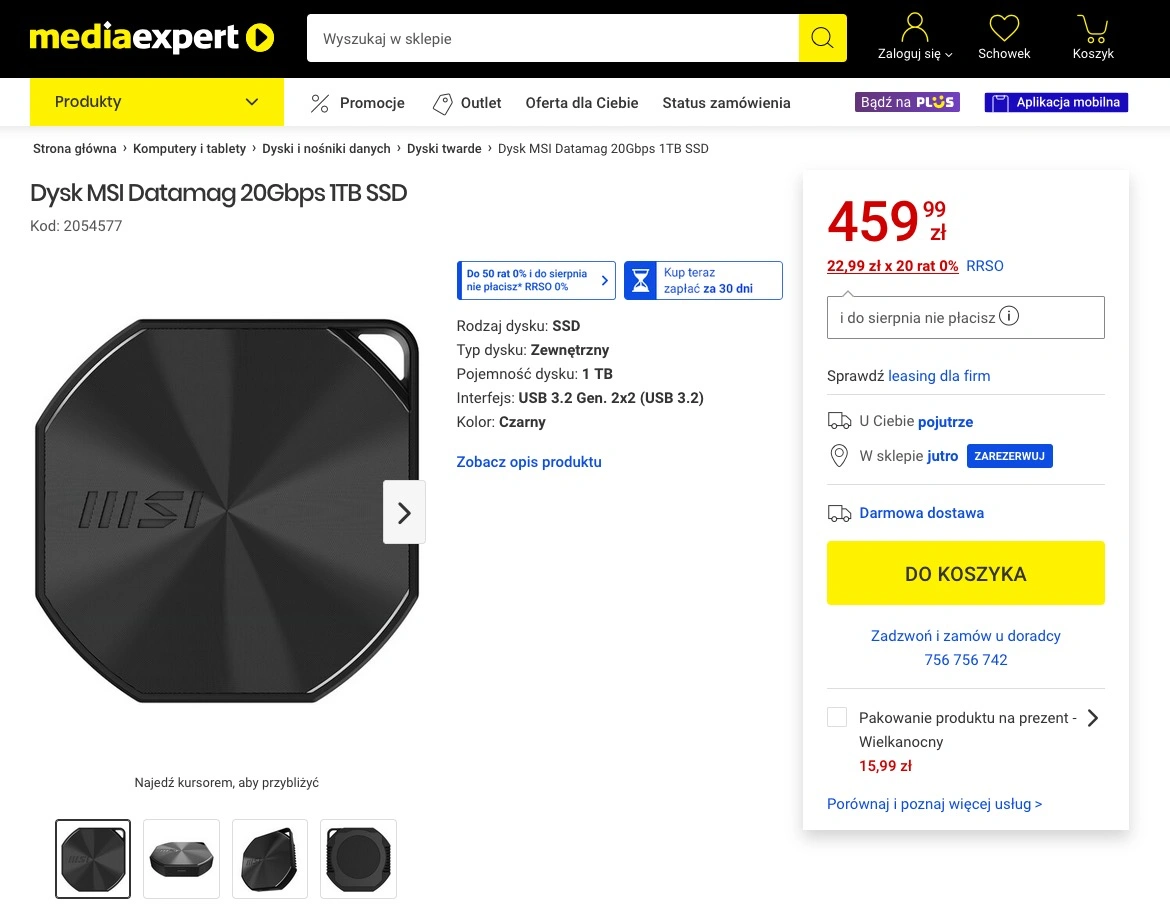Click the hourglass Kup teraz banner icon

(x=640, y=281)
